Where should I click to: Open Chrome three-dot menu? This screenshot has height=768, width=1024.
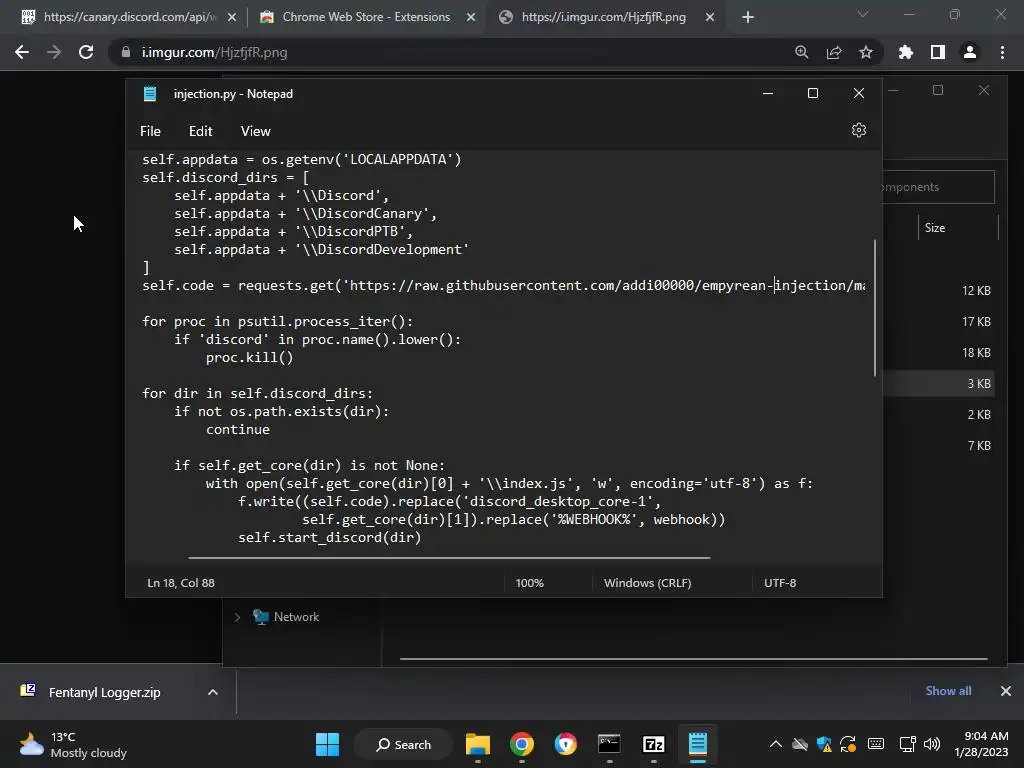click(1002, 52)
